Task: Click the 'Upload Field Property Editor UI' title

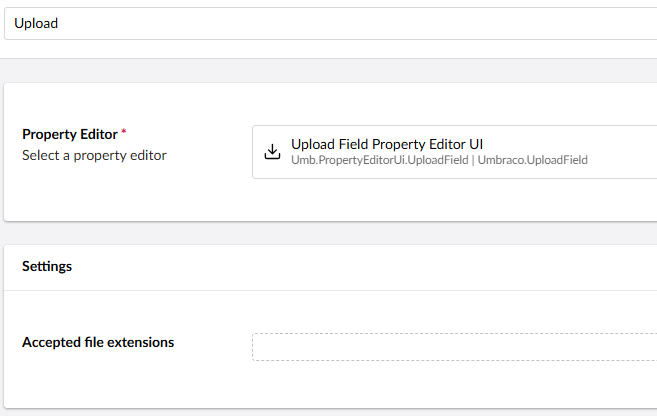Action: pos(387,144)
